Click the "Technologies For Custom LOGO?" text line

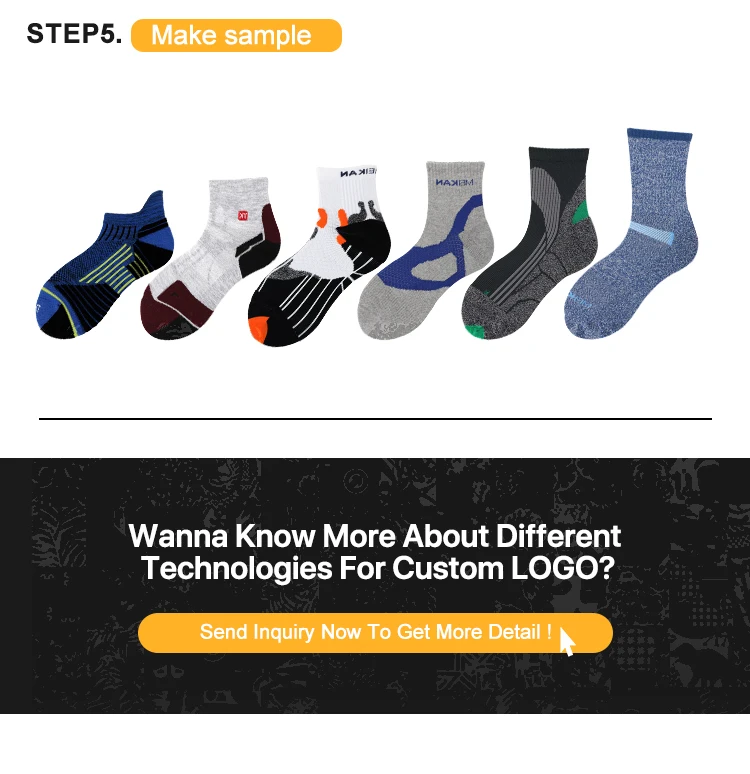(378, 568)
